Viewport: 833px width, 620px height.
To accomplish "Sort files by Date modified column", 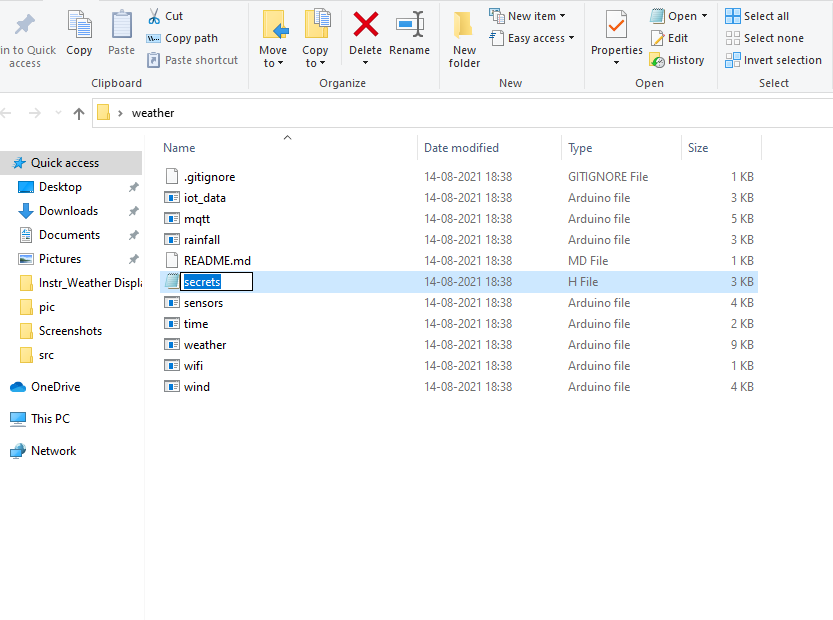I will click(x=461, y=148).
